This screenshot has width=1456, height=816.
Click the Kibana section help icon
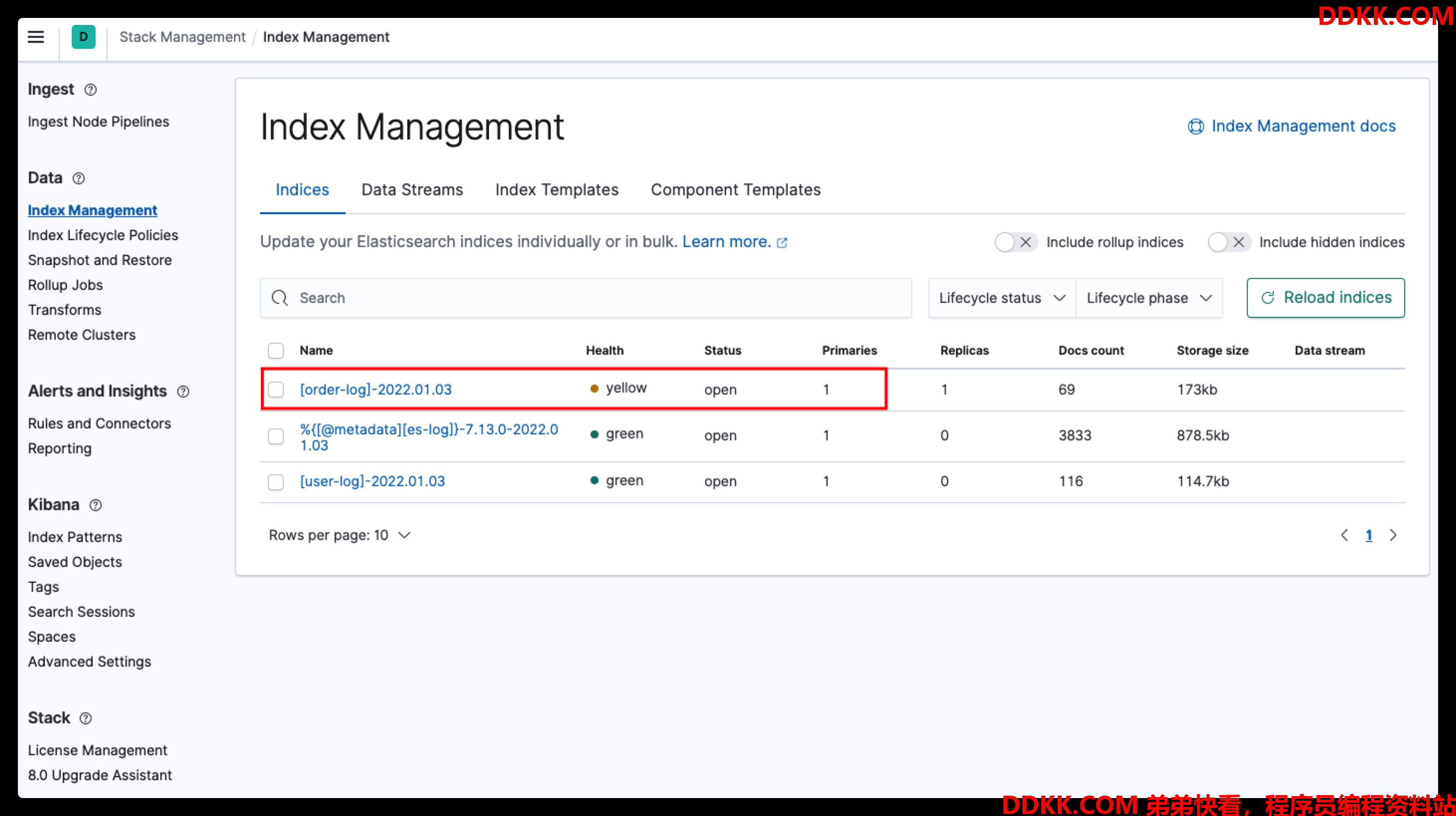[96, 506]
